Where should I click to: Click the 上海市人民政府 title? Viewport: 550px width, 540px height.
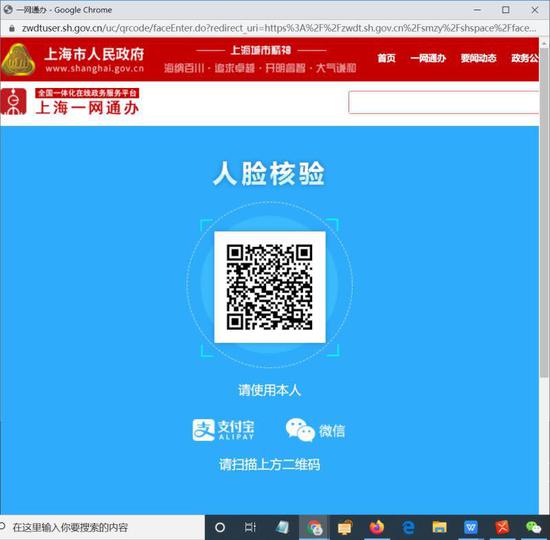(x=94, y=54)
